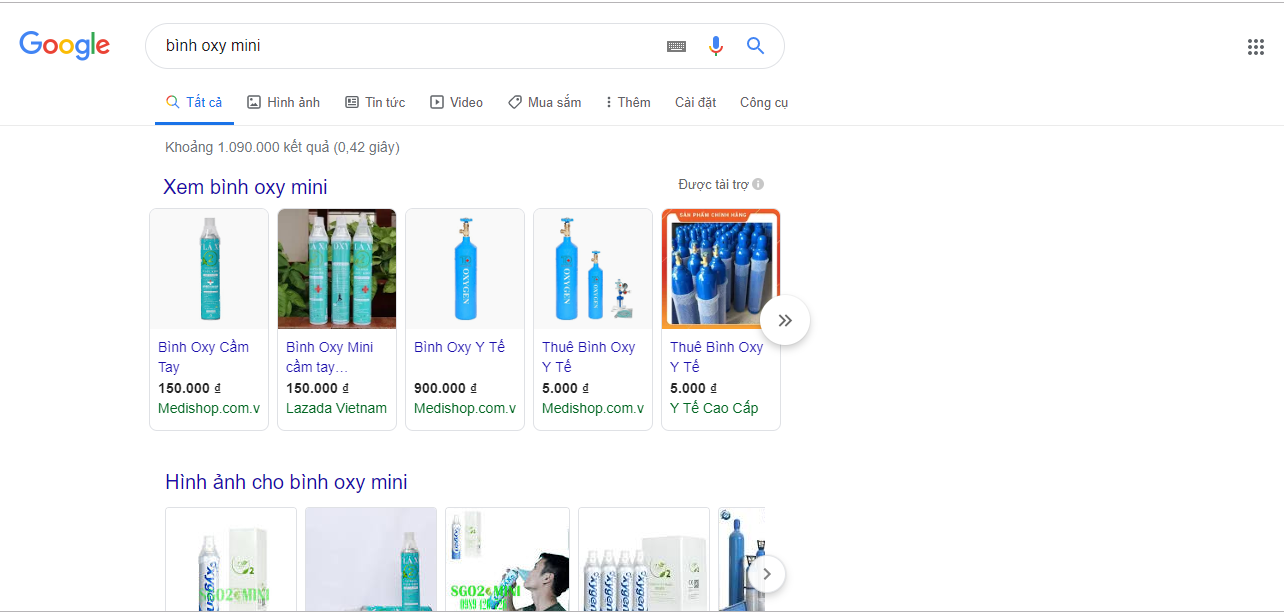
Task: Click the Google logo
Action: pyautogui.click(x=65, y=45)
